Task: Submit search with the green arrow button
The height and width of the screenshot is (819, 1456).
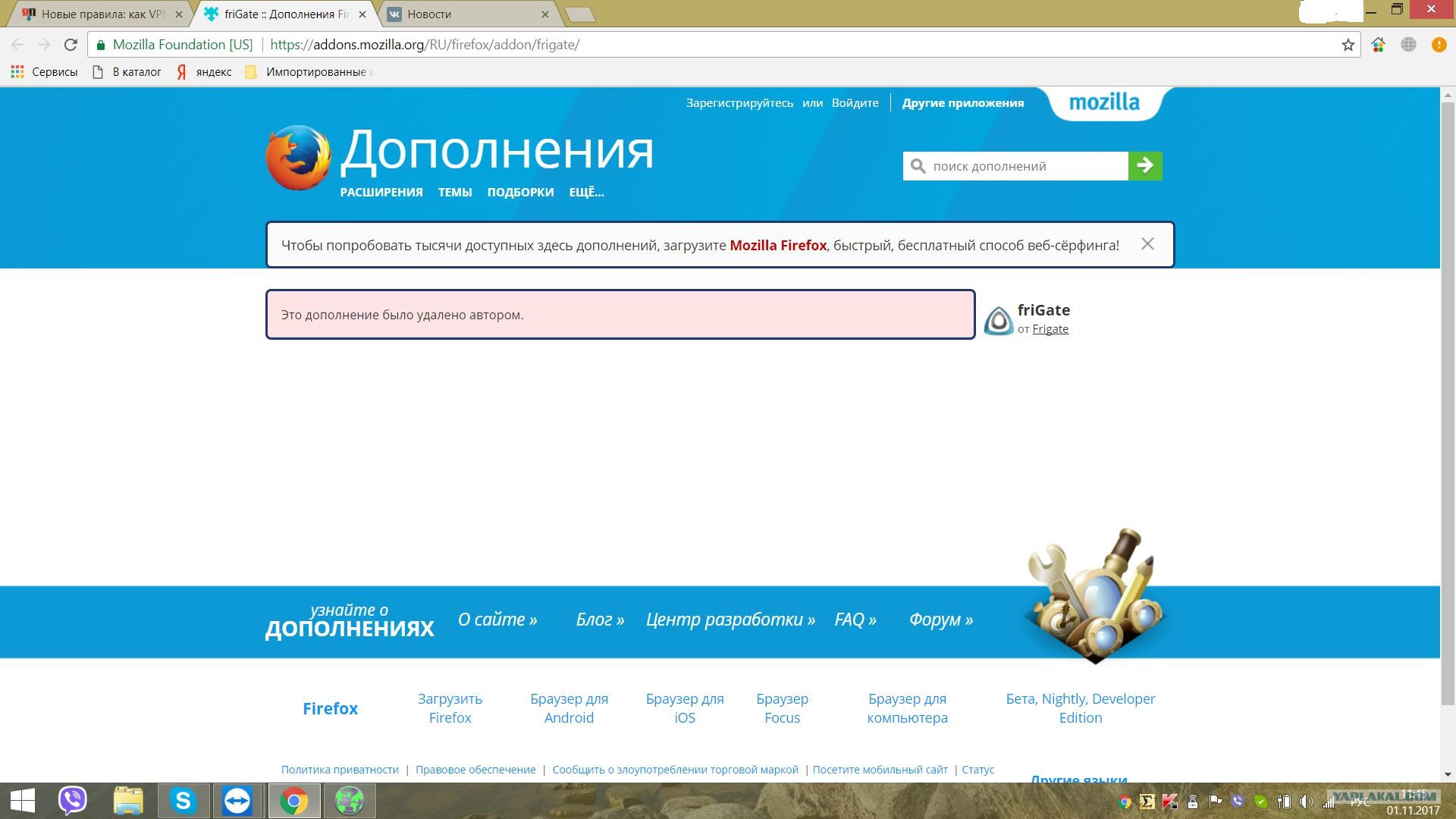Action: click(x=1145, y=166)
